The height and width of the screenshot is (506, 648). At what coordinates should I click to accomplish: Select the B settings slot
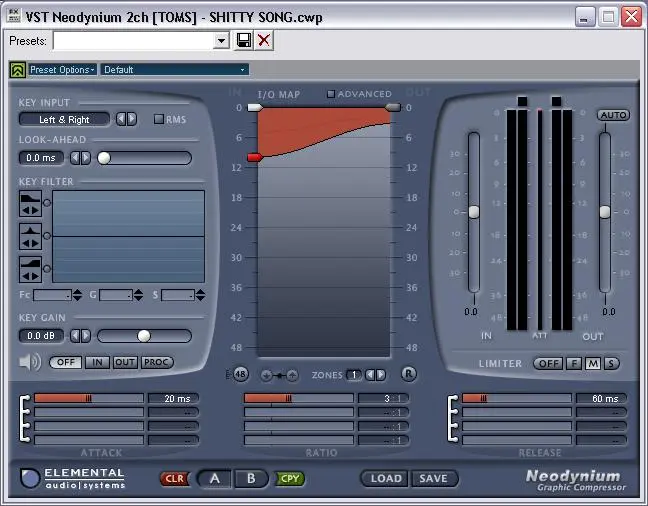pos(251,479)
